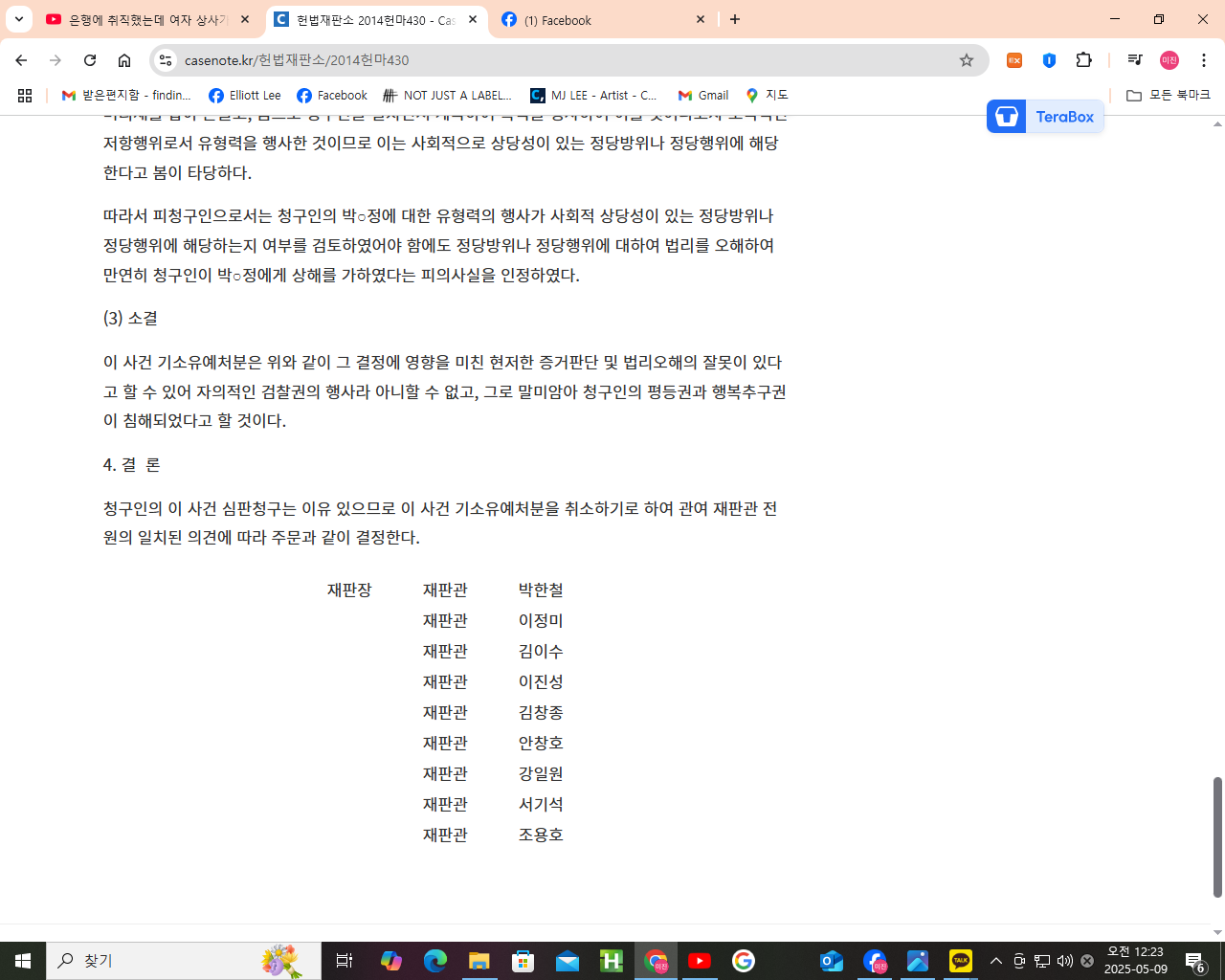1225x980 pixels.
Task: Open Microsoft Edge from the taskbar
Action: click(435, 961)
